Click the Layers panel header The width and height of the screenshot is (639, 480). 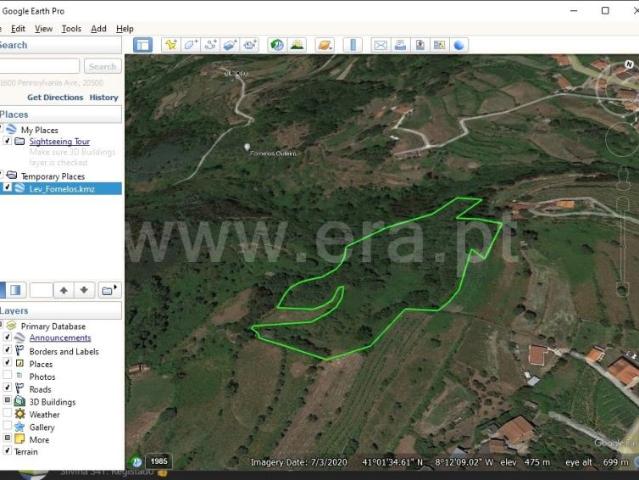[x=61, y=310]
